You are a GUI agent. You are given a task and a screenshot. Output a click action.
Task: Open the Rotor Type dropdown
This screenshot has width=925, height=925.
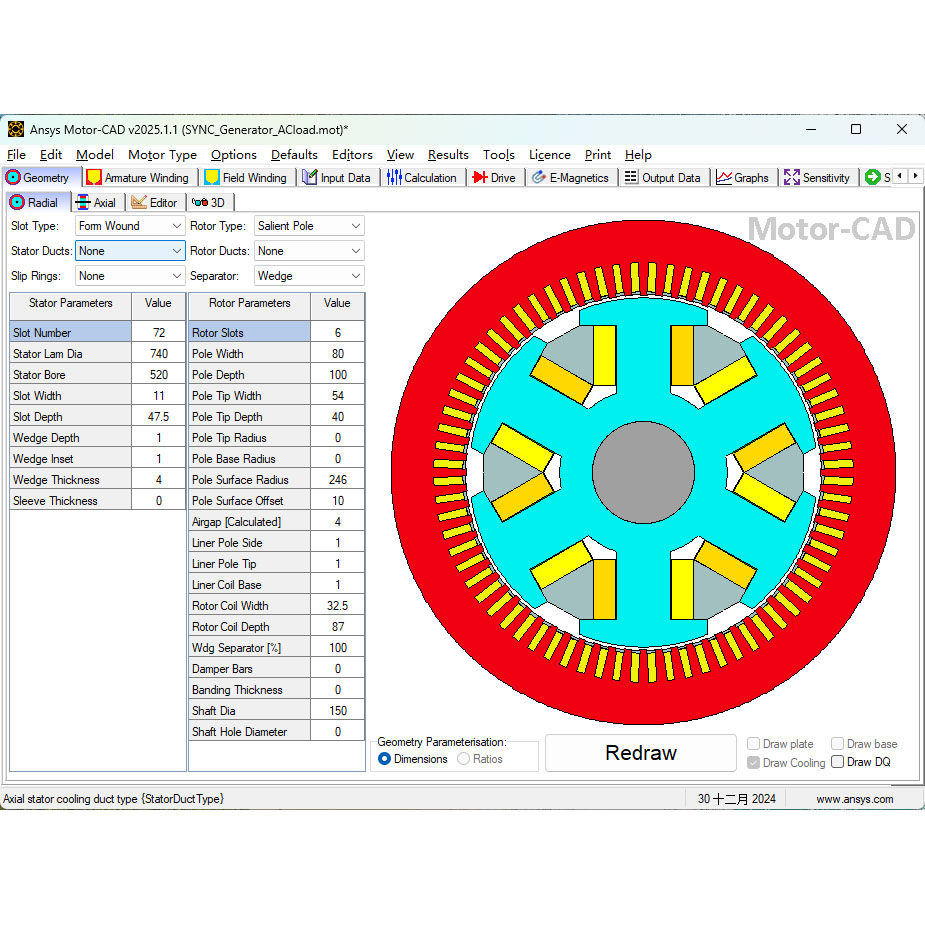(x=309, y=226)
